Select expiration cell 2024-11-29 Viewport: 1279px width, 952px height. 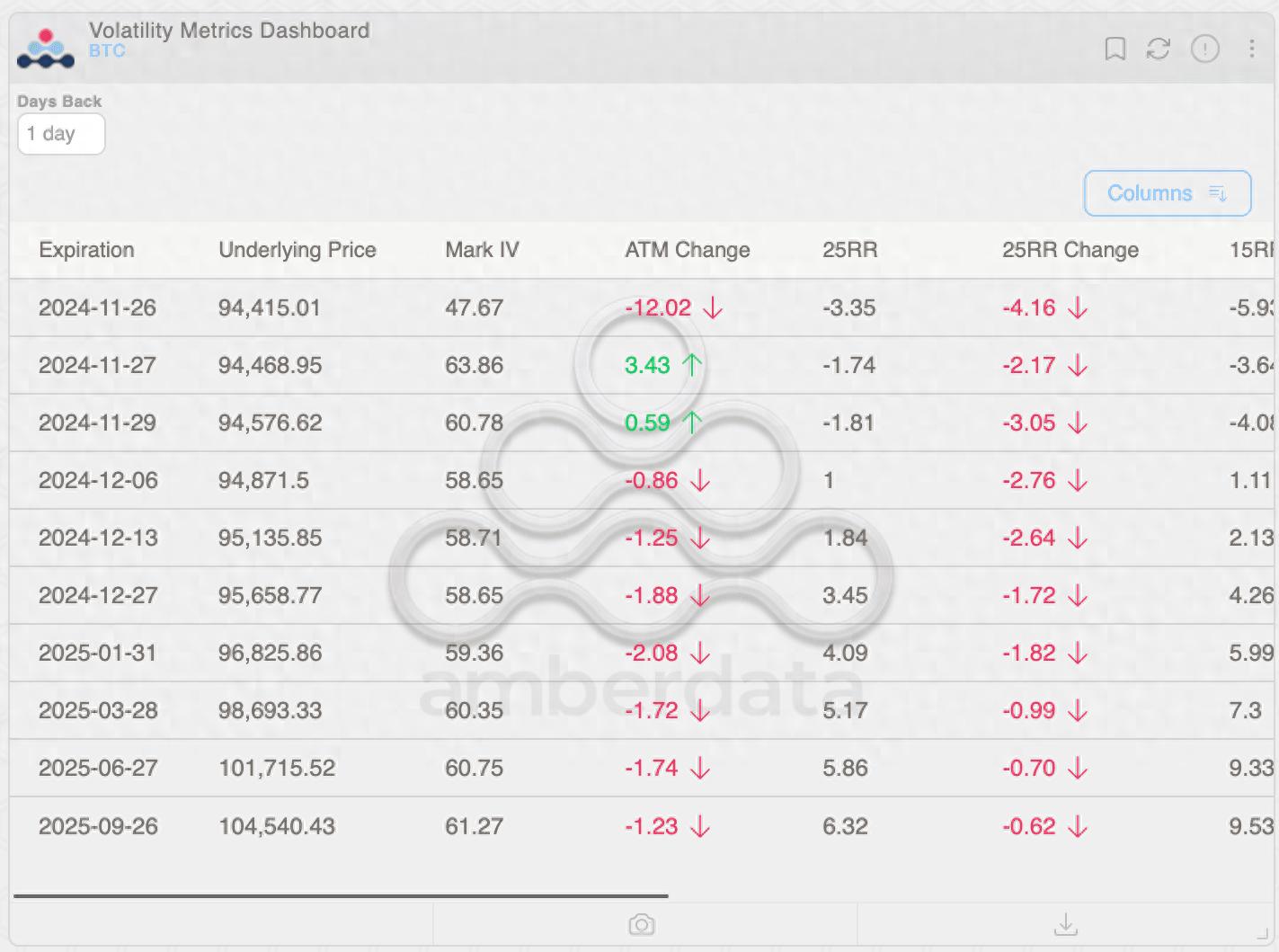[x=97, y=423]
